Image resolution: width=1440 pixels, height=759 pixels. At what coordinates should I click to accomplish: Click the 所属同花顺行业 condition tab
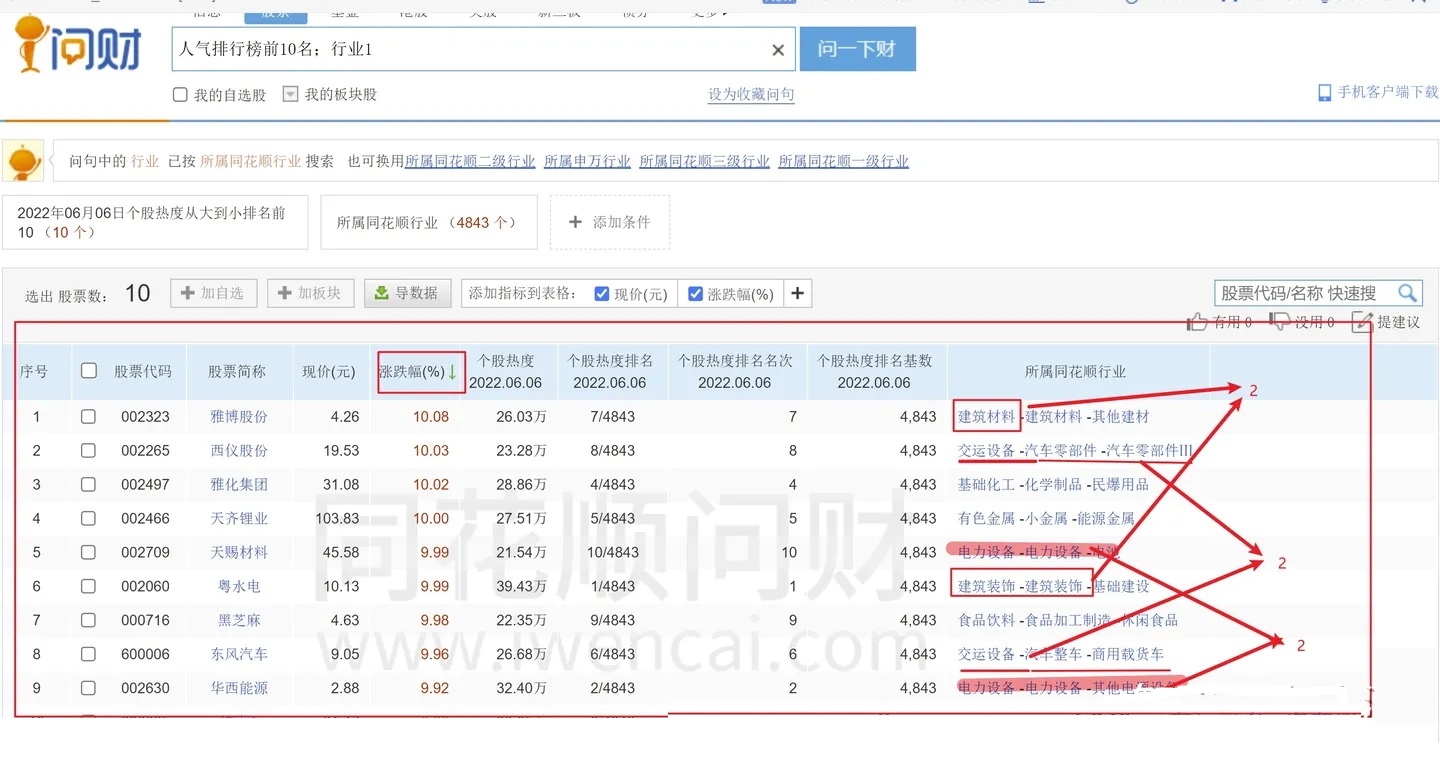click(x=428, y=222)
